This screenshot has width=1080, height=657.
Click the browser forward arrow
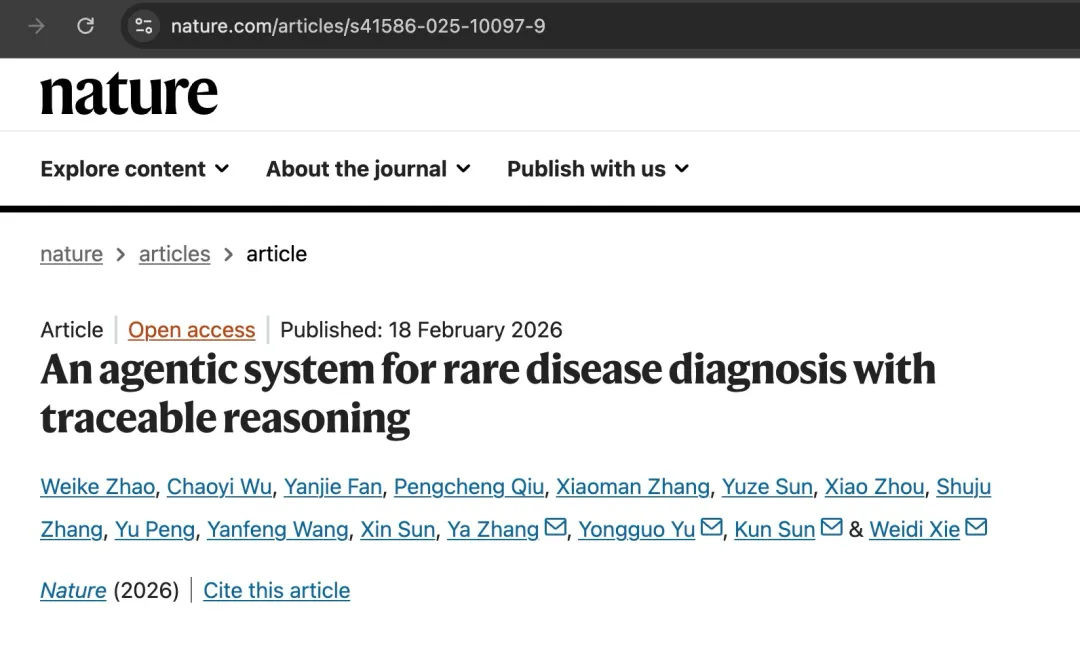click(37, 26)
